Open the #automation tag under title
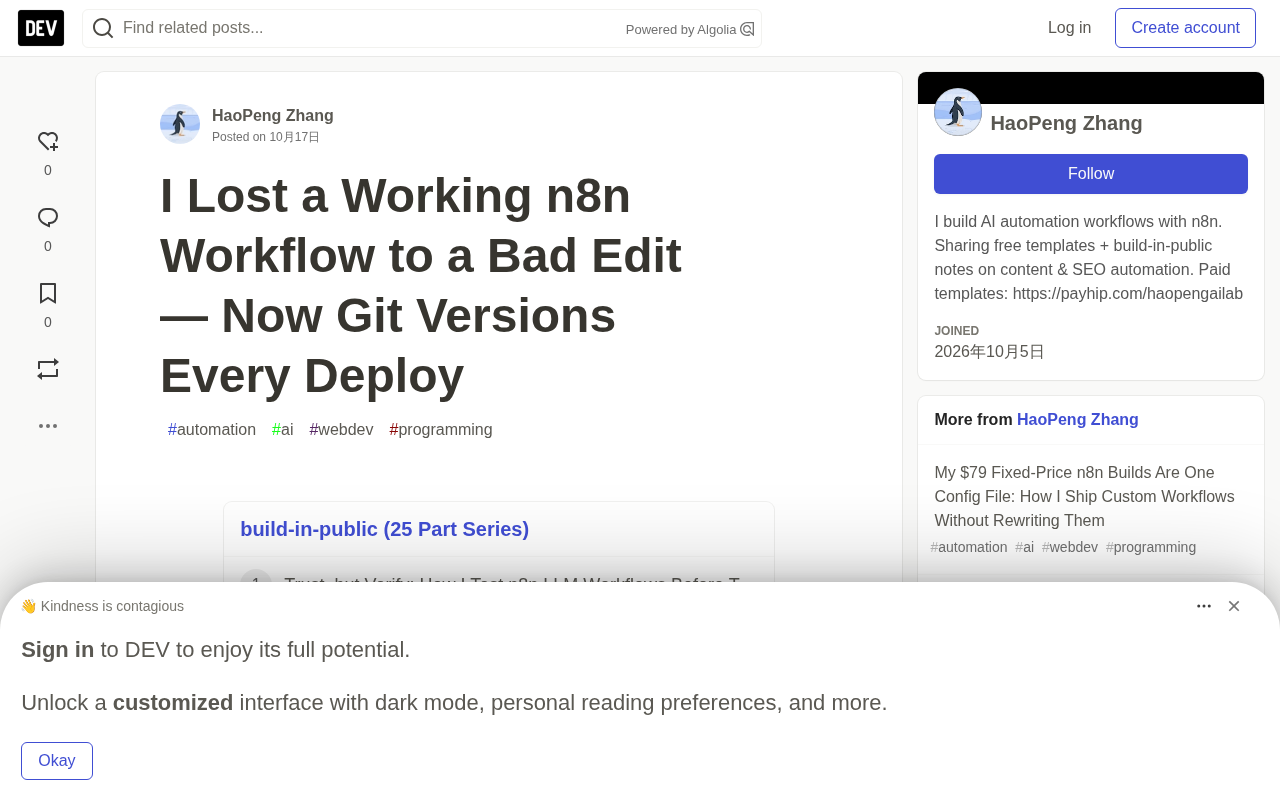Screen dimensions: 1280x800 pyautogui.click(x=212, y=430)
